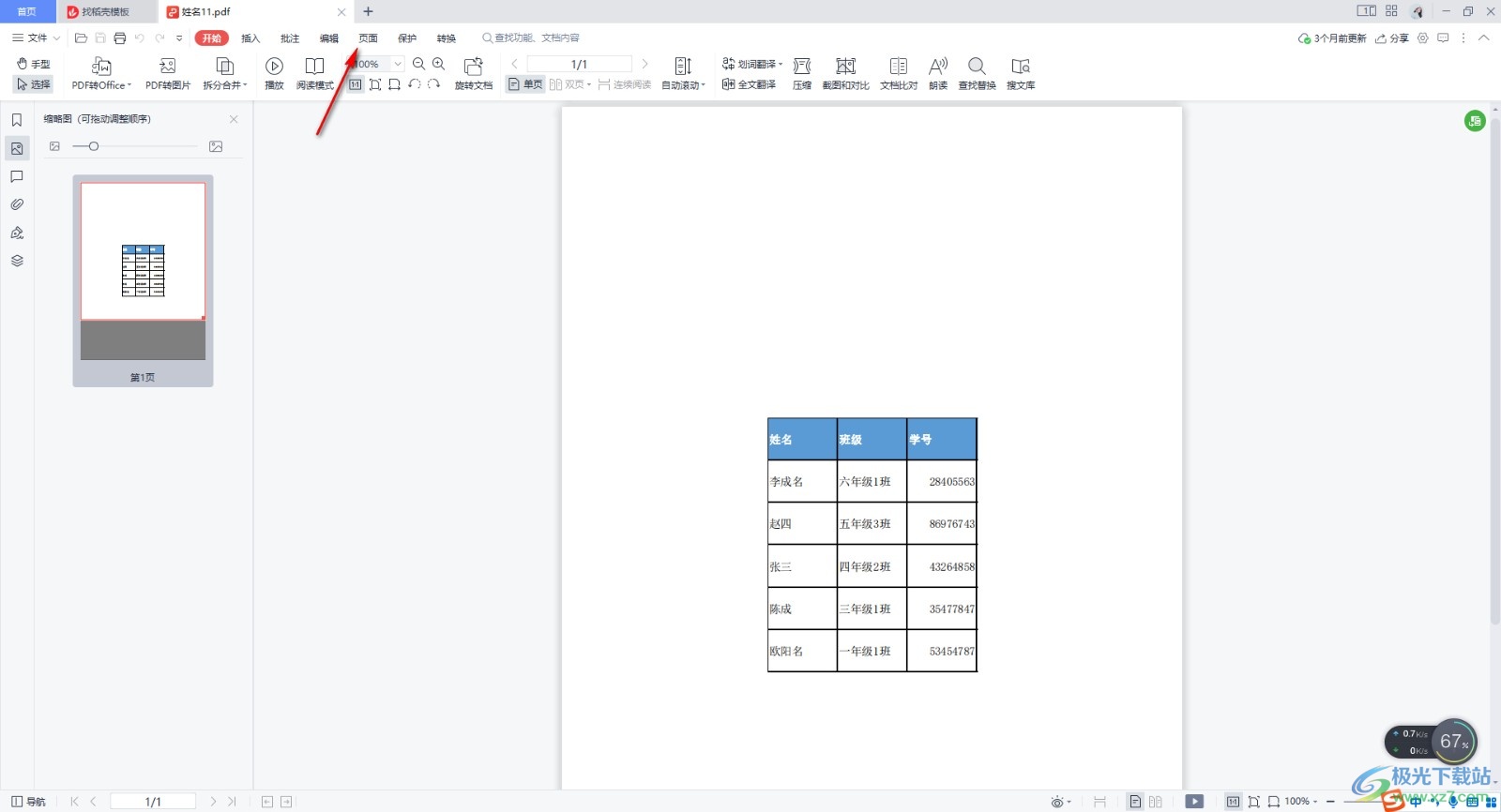The image size is (1501, 812).
Task: Click the open file folder icon
Action: (x=81, y=38)
